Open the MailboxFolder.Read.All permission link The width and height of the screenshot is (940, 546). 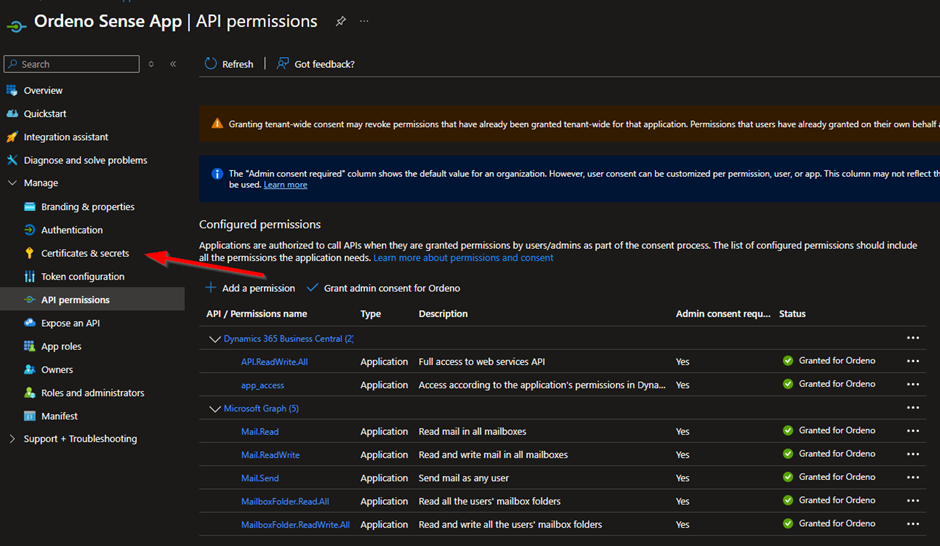pos(285,502)
